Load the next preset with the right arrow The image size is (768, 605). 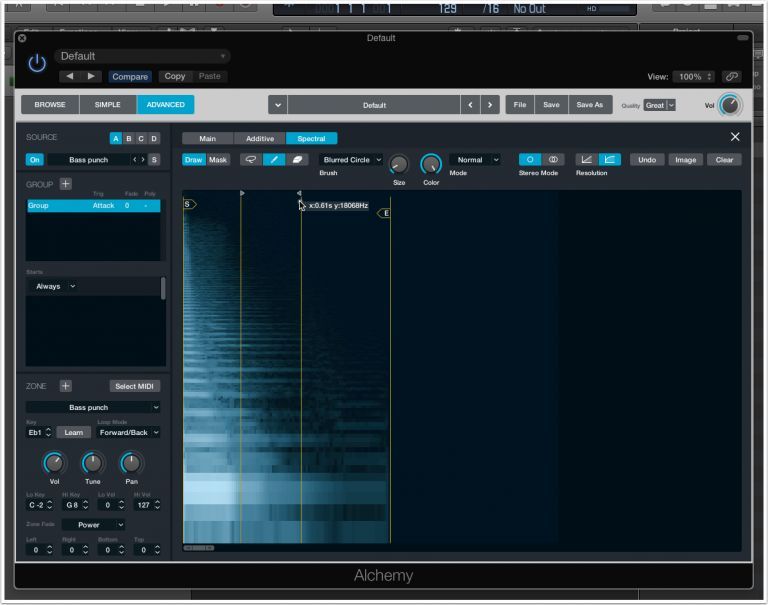coord(91,76)
